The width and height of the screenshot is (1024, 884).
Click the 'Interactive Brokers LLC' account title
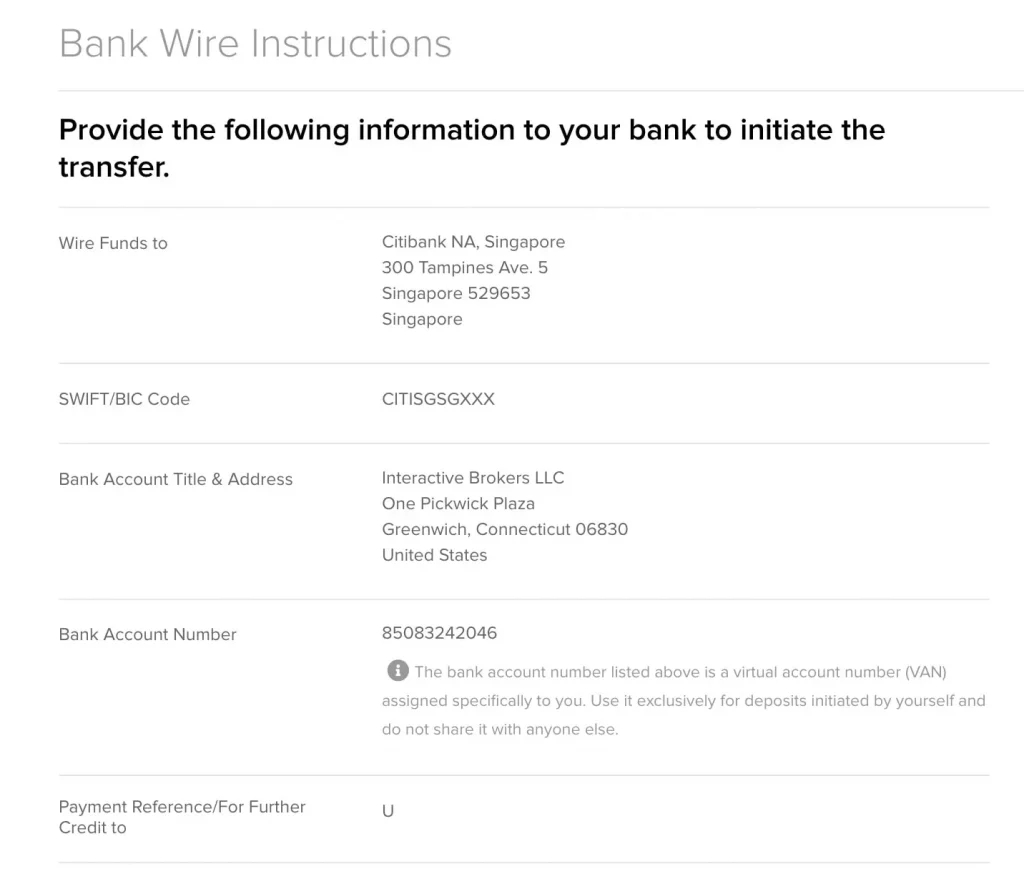pos(473,478)
